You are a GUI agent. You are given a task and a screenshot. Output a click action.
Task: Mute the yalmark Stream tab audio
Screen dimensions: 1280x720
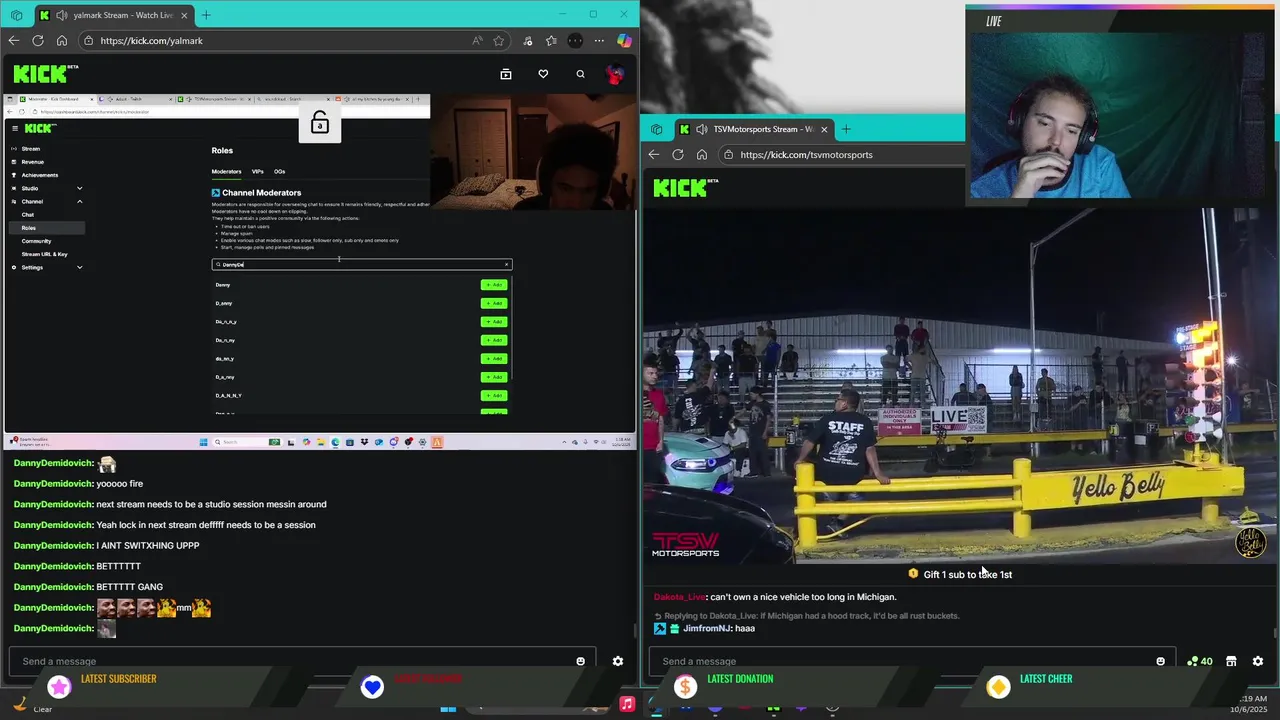click(x=62, y=15)
